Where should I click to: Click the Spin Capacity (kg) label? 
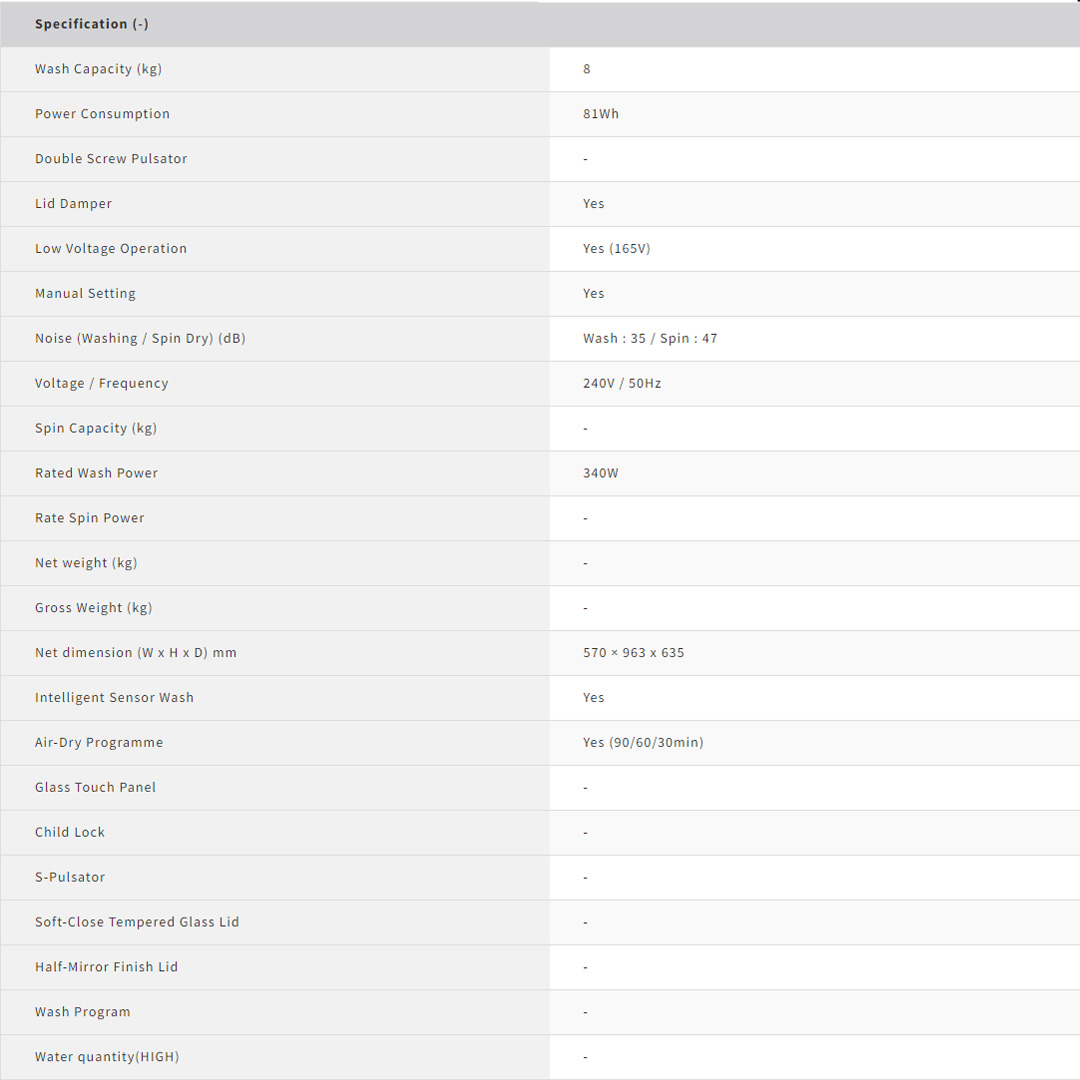(96, 429)
